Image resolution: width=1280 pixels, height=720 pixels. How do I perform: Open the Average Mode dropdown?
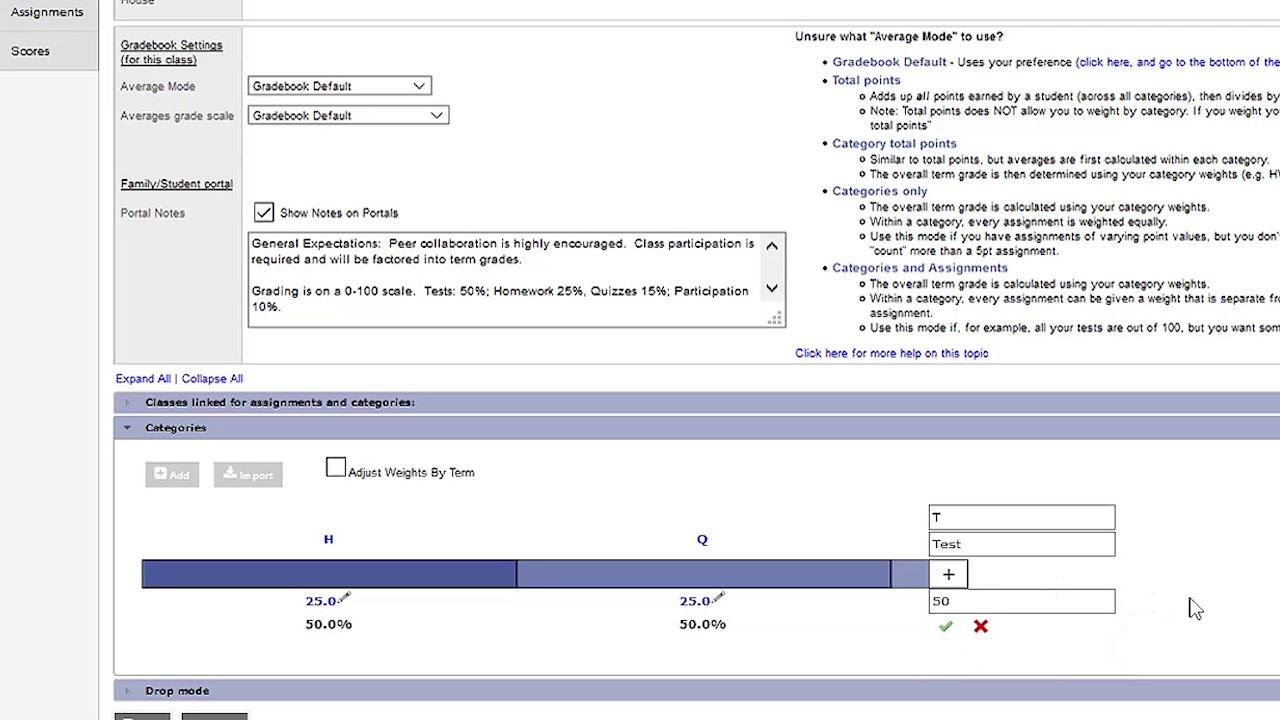340,86
